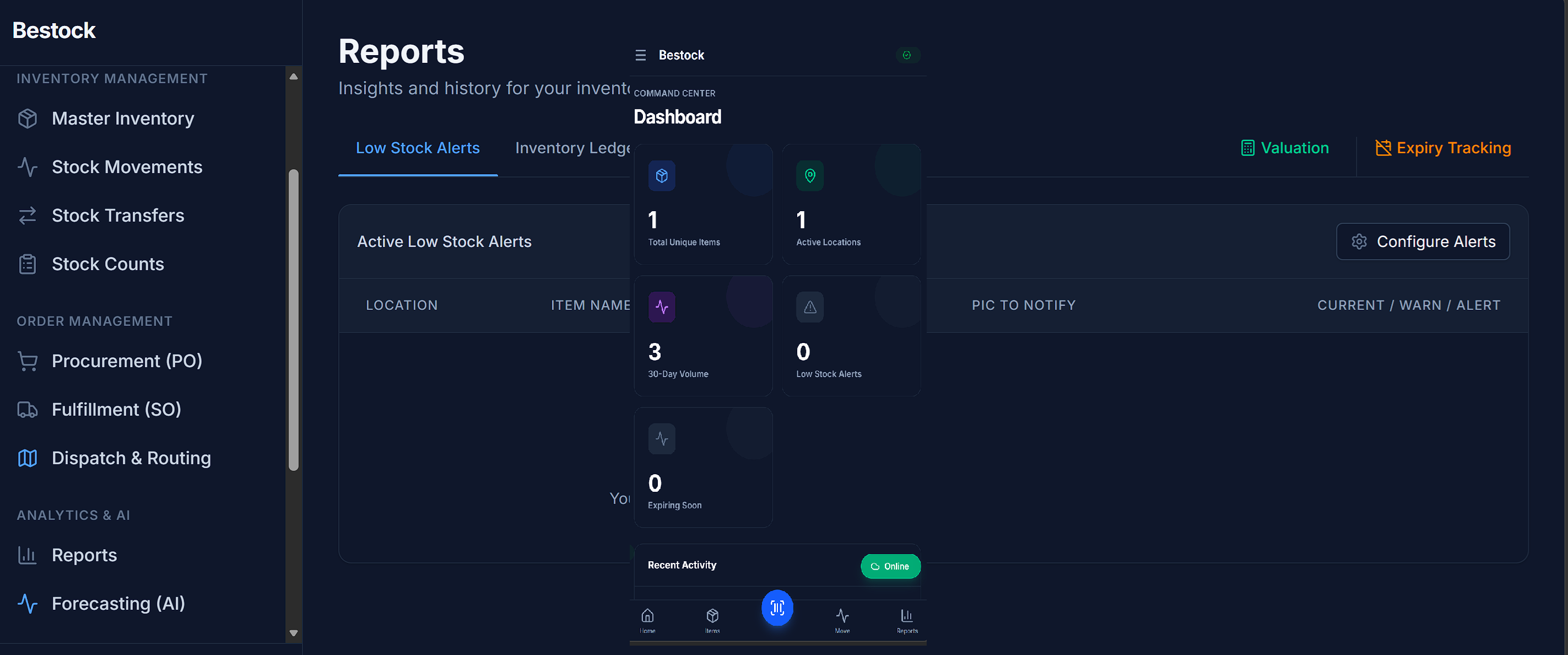The height and width of the screenshot is (655, 1568).
Task: Switch to the Expiry Tracking tab
Action: click(1442, 148)
